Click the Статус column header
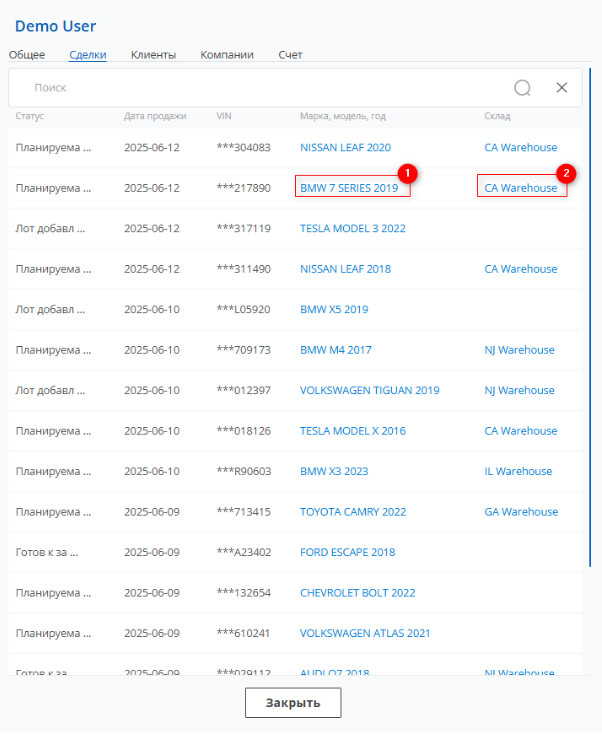Screen dimensions: 602x734 tap(29, 116)
